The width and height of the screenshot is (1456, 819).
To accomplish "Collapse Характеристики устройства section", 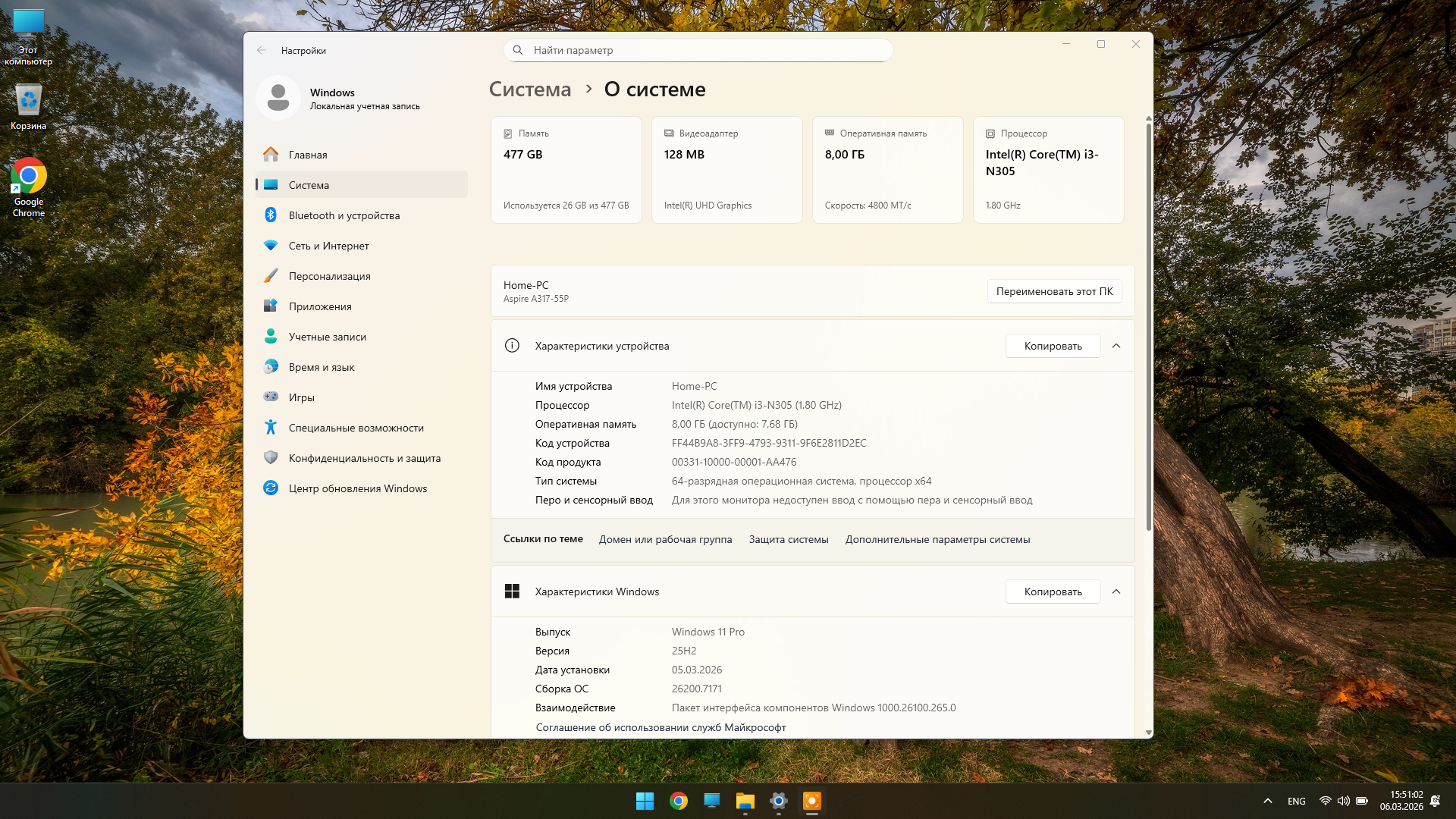I will click(x=1116, y=346).
